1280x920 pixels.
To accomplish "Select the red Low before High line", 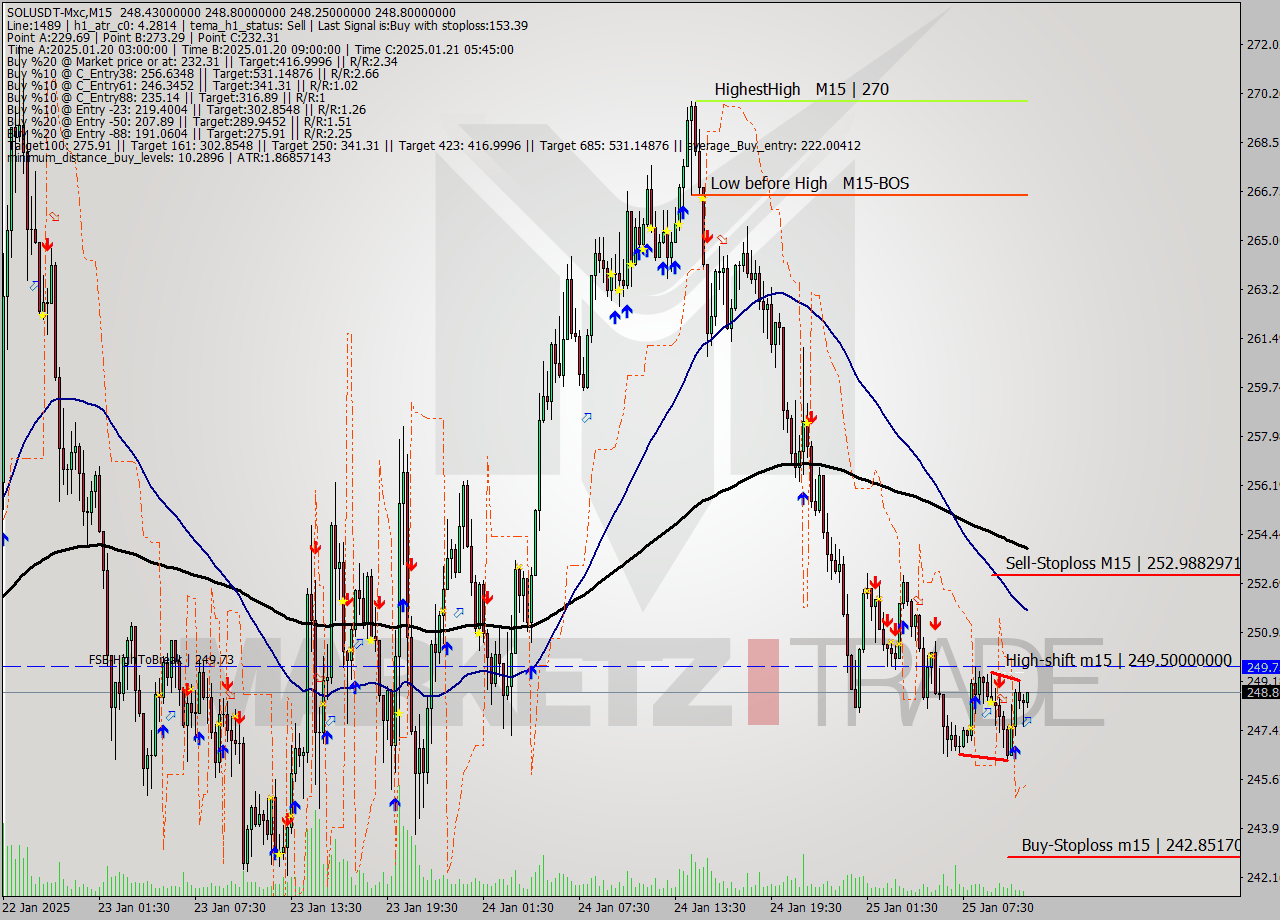I will pos(860,195).
